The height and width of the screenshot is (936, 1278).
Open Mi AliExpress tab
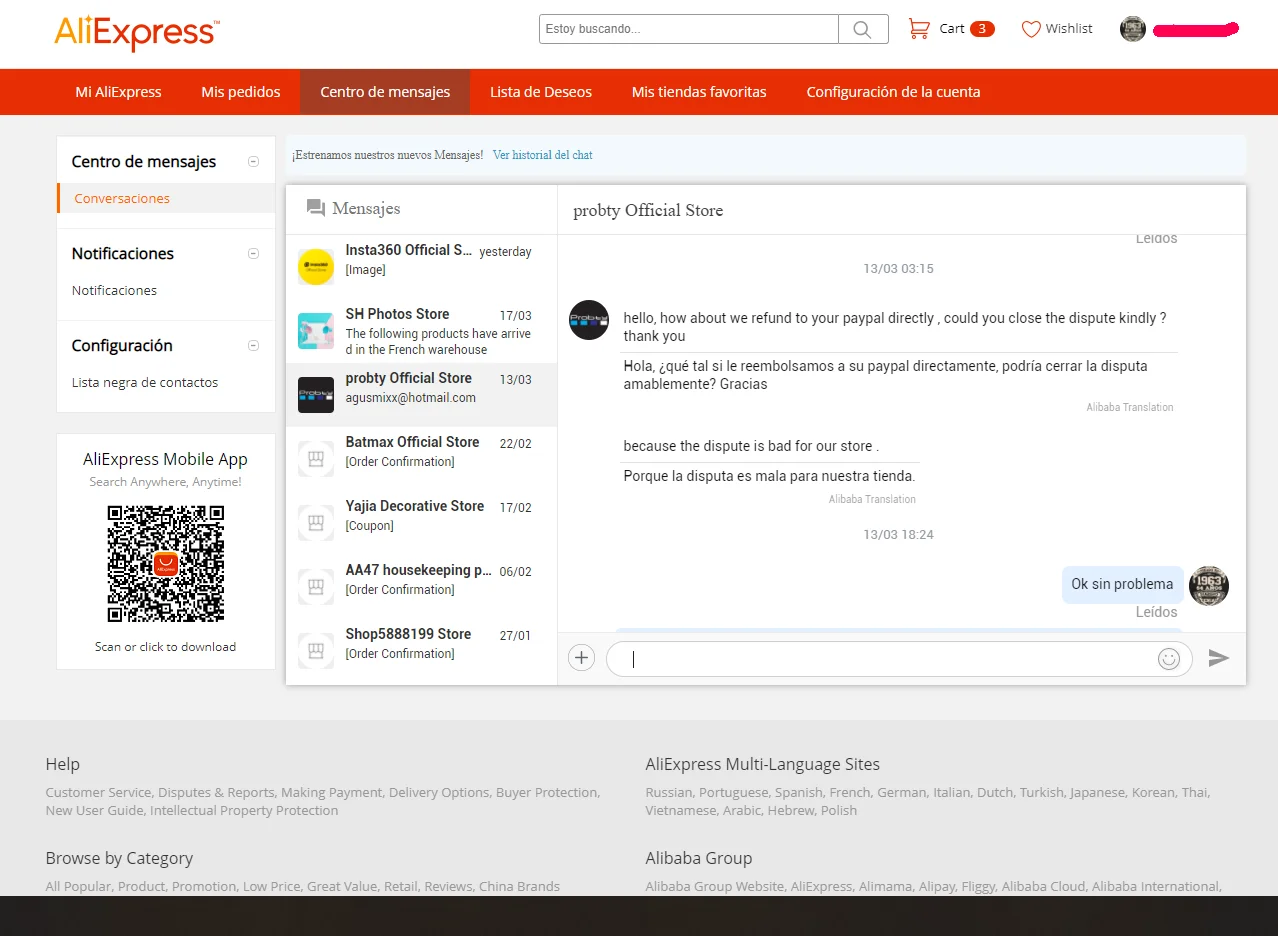(118, 92)
